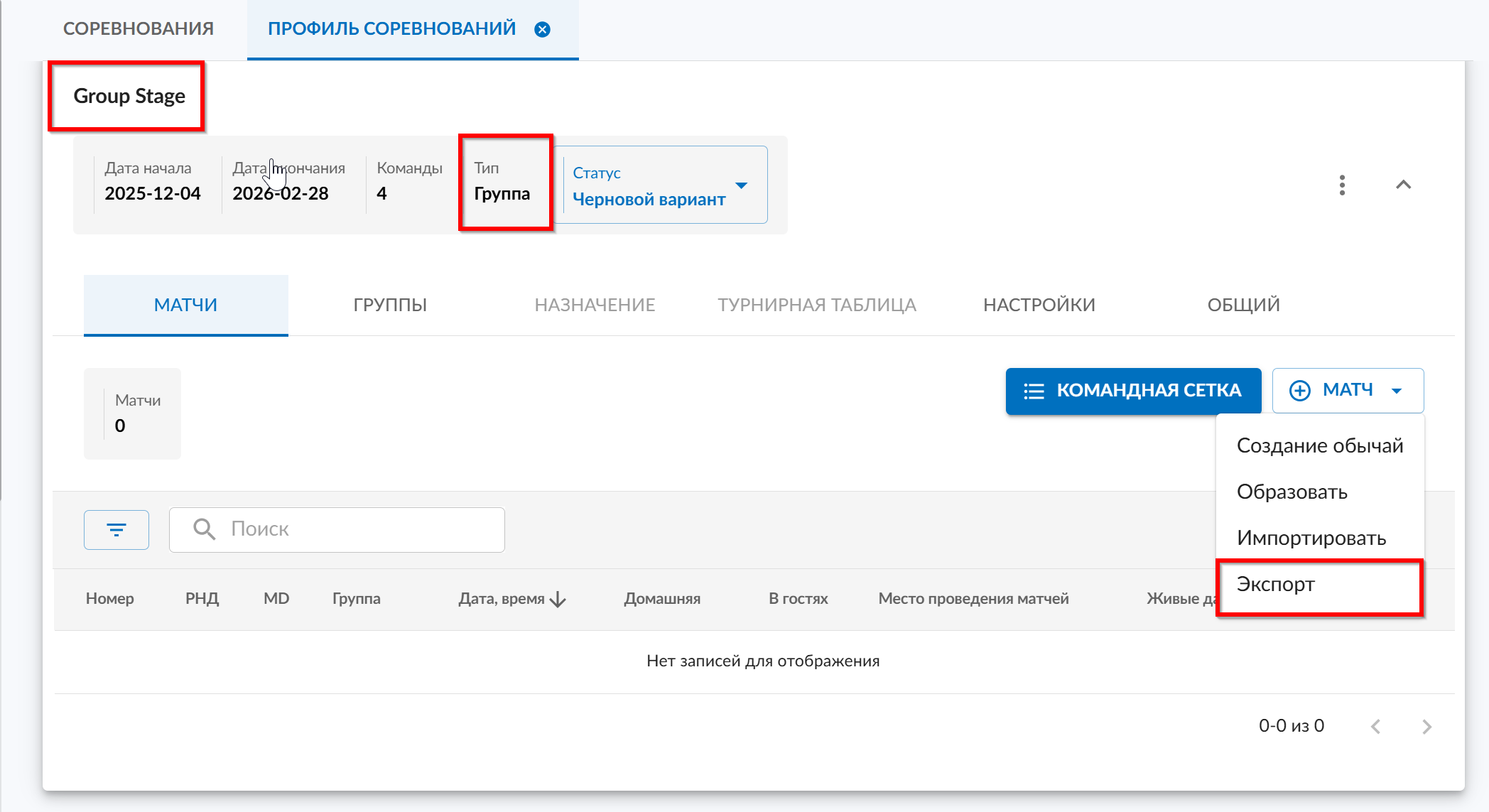Click the filter icon button
Image resolution: width=1489 pixels, height=812 pixels.
click(x=117, y=530)
